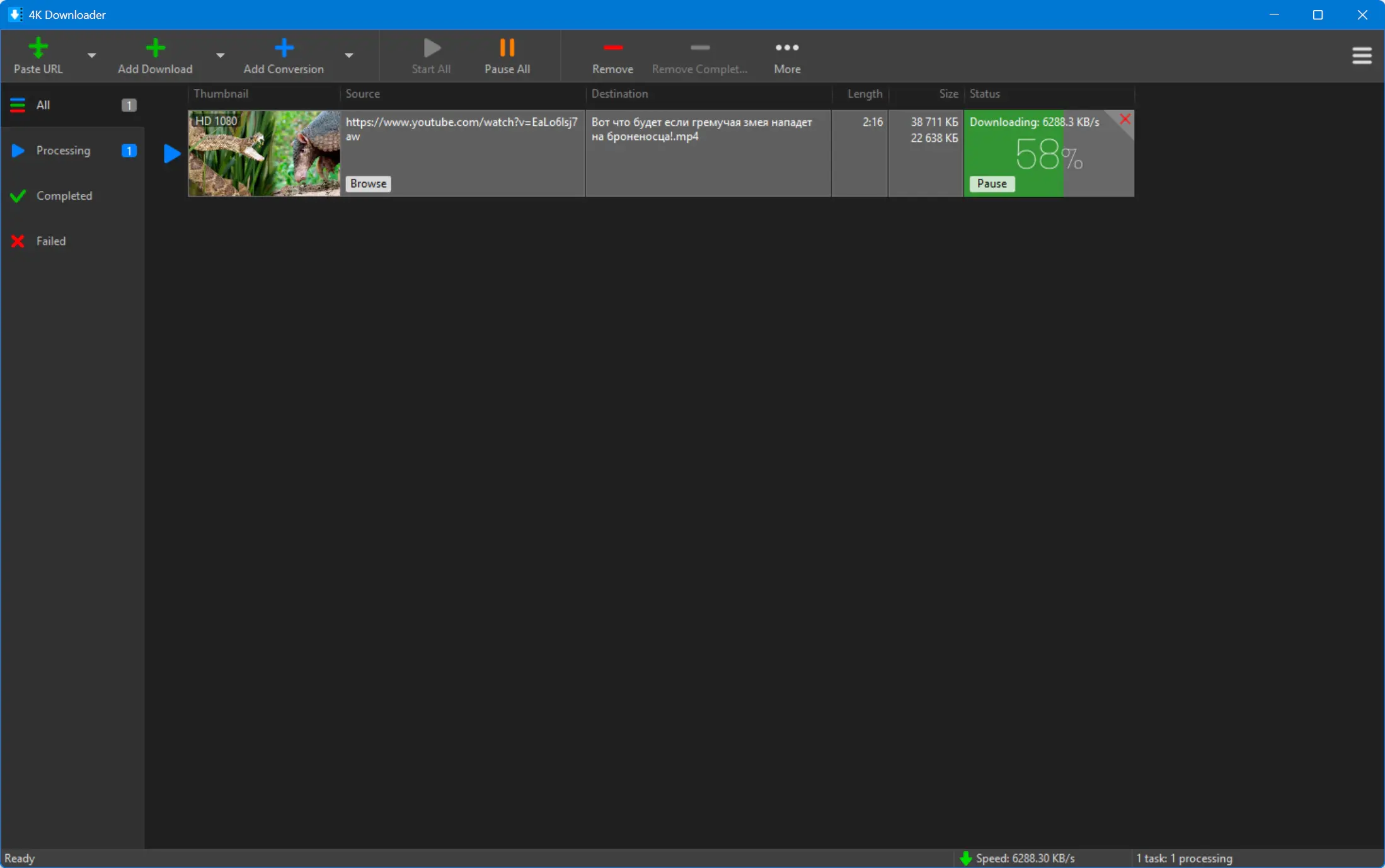Click the Remove red minus icon

coord(612,48)
